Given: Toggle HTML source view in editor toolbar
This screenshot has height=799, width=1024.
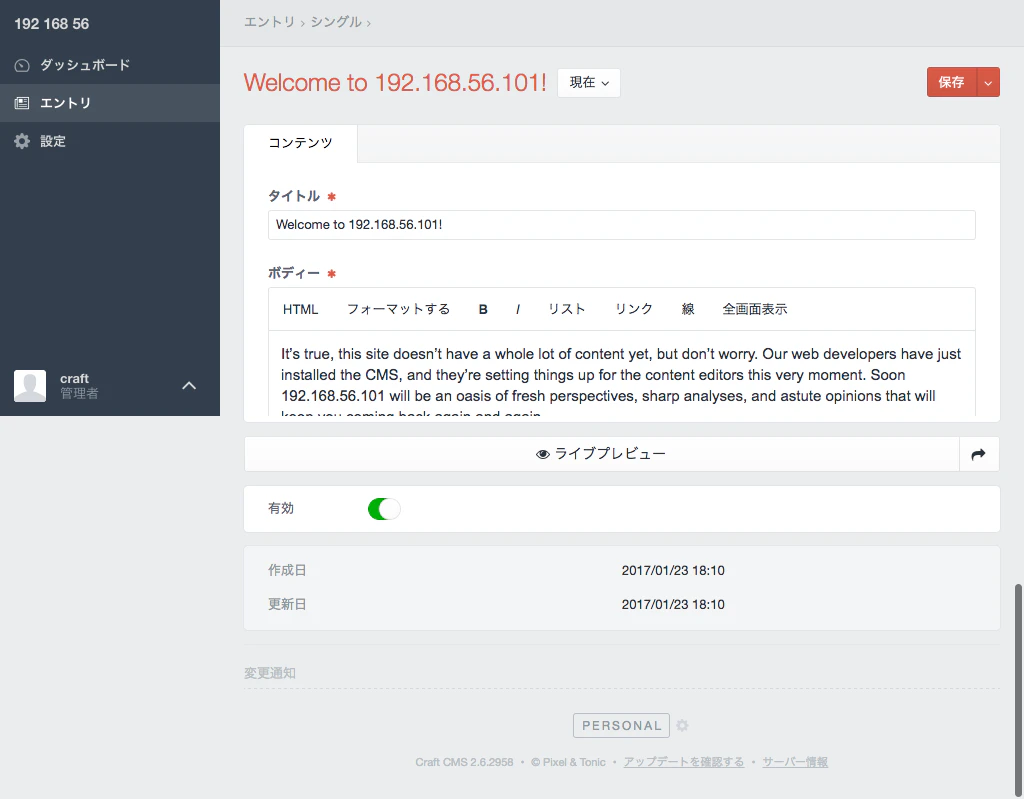Looking at the screenshot, I should pos(300,309).
